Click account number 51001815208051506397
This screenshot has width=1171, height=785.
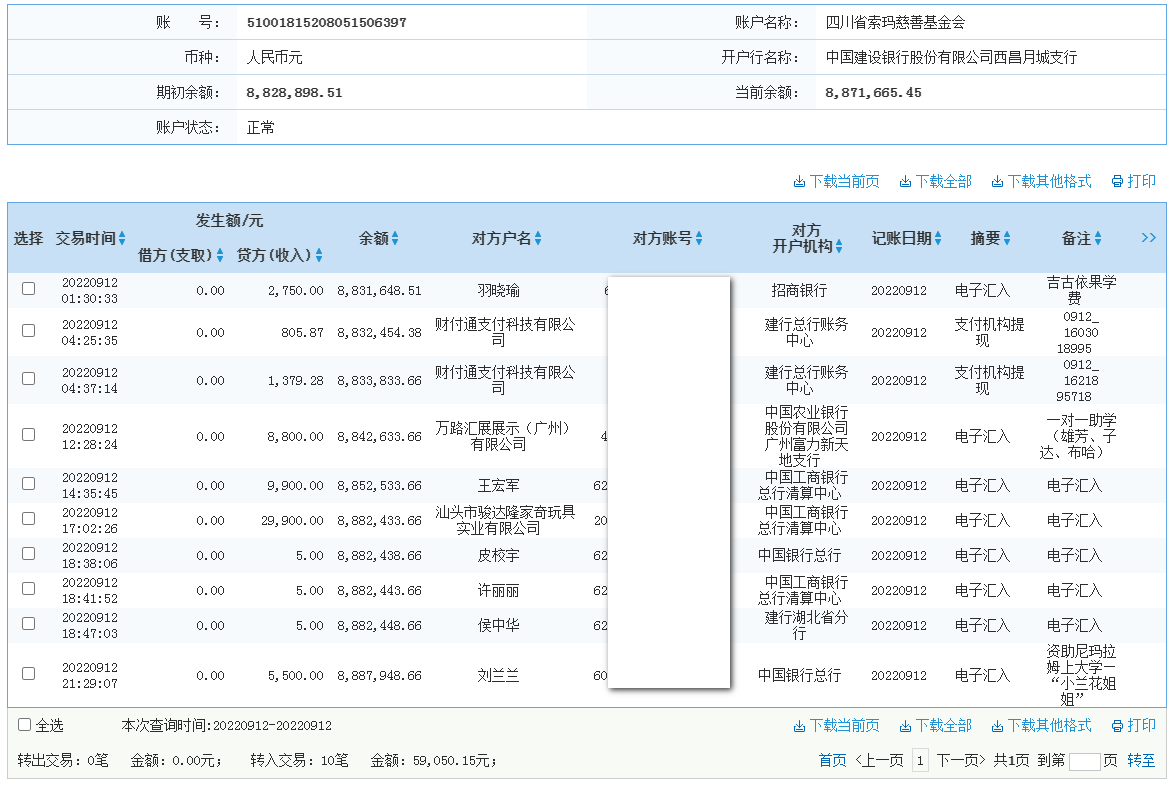point(326,22)
